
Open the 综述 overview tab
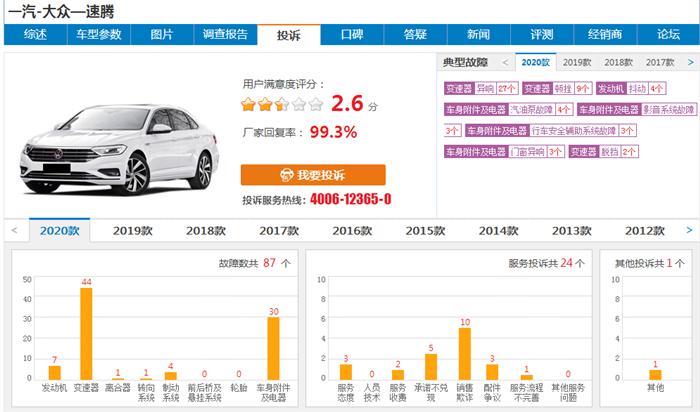(x=35, y=34)
